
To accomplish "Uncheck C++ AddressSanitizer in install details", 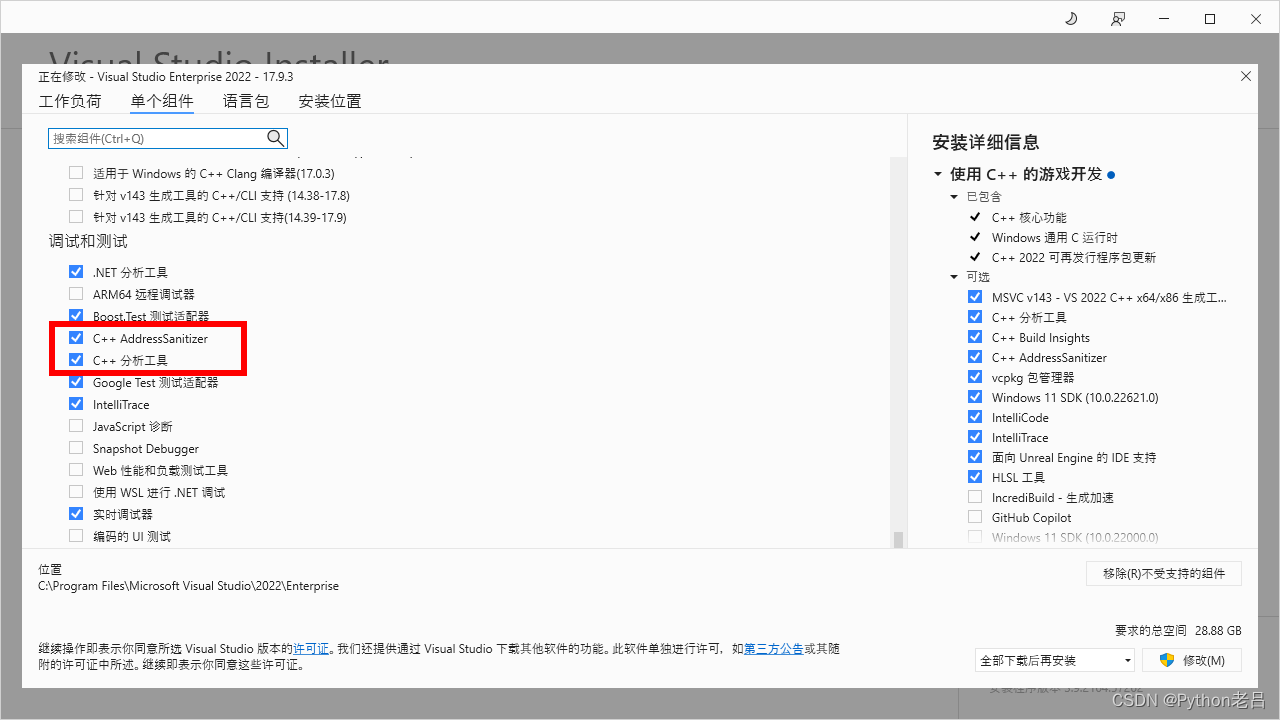I will point(975,357).
